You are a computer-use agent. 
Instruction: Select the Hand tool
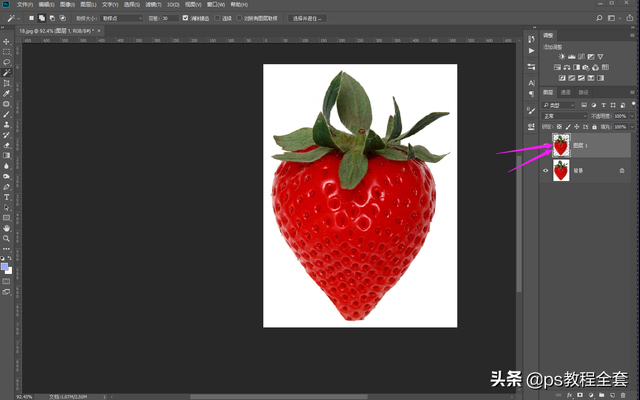7,228
